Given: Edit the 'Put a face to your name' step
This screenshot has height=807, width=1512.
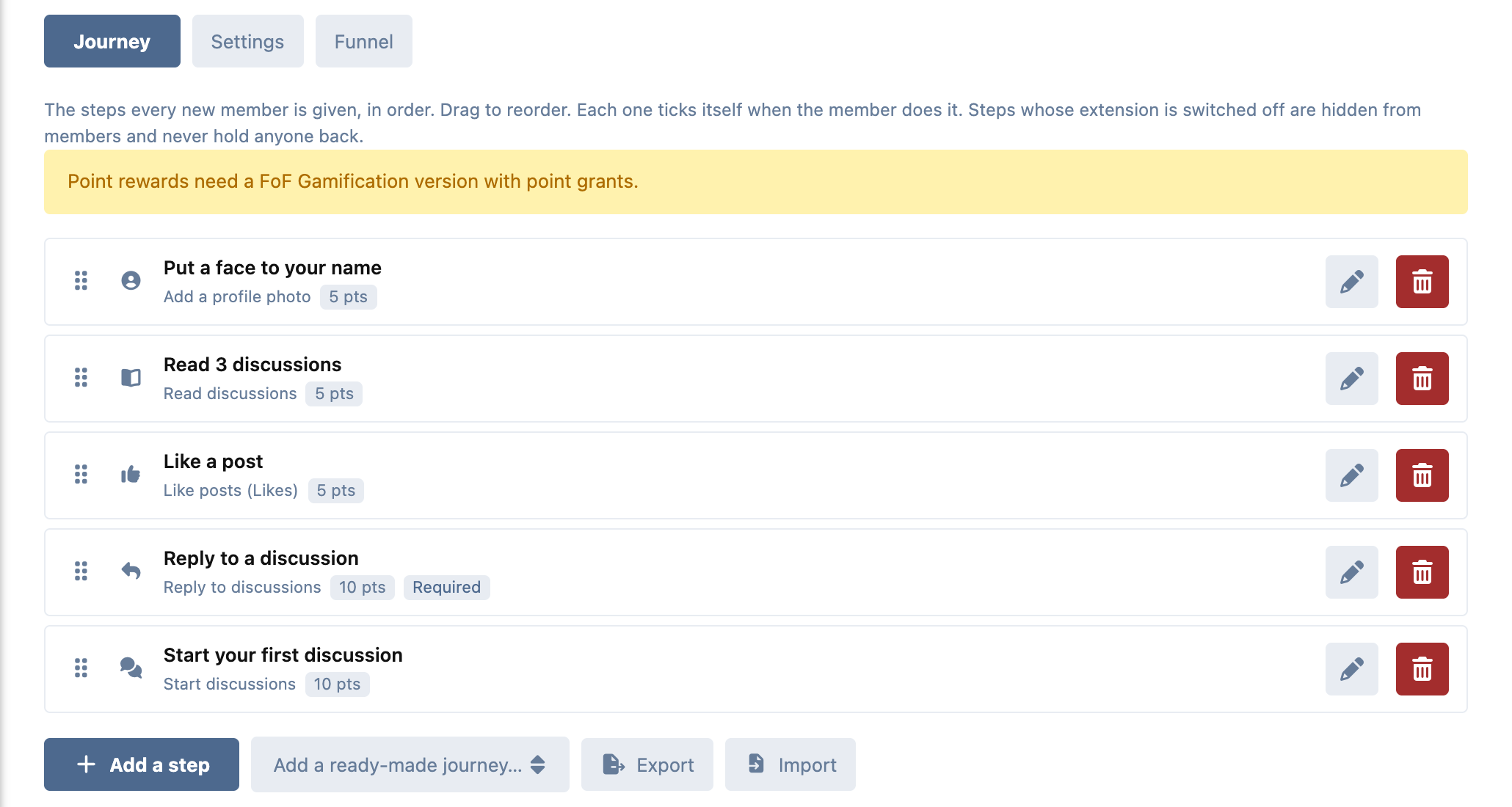Looking at the screenshot, I should pos(1351,282).
